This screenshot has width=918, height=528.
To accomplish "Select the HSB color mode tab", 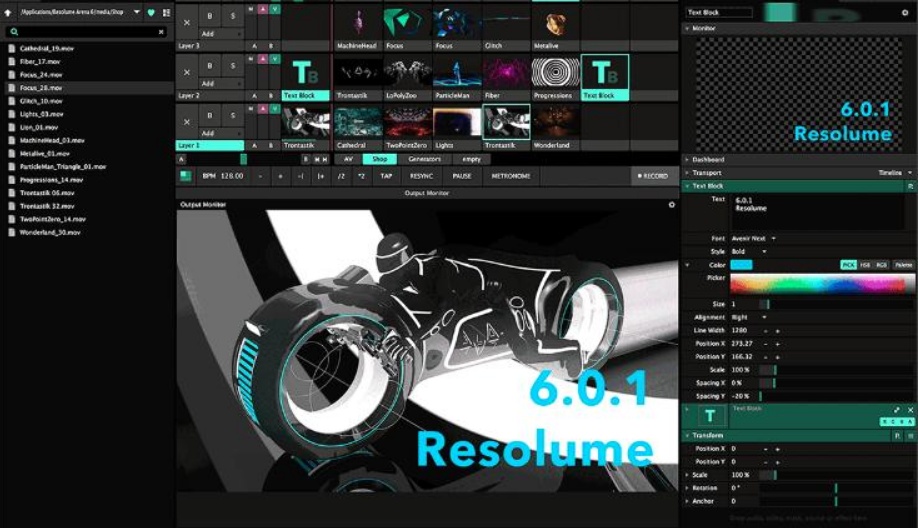I will [x=866, y=265].
